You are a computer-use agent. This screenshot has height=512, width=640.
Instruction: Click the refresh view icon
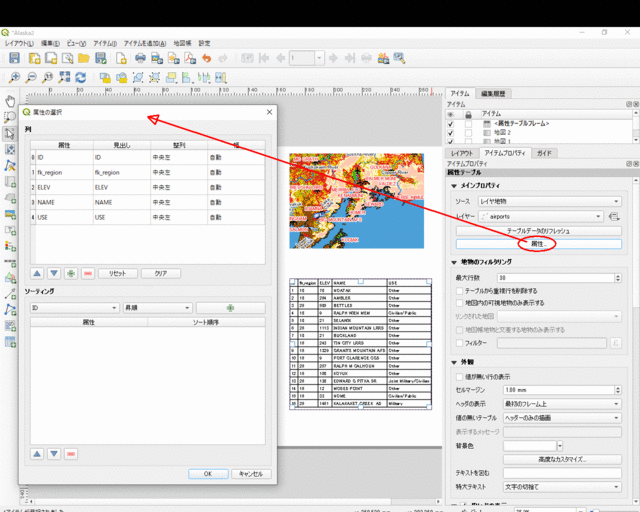pos(80,77)
